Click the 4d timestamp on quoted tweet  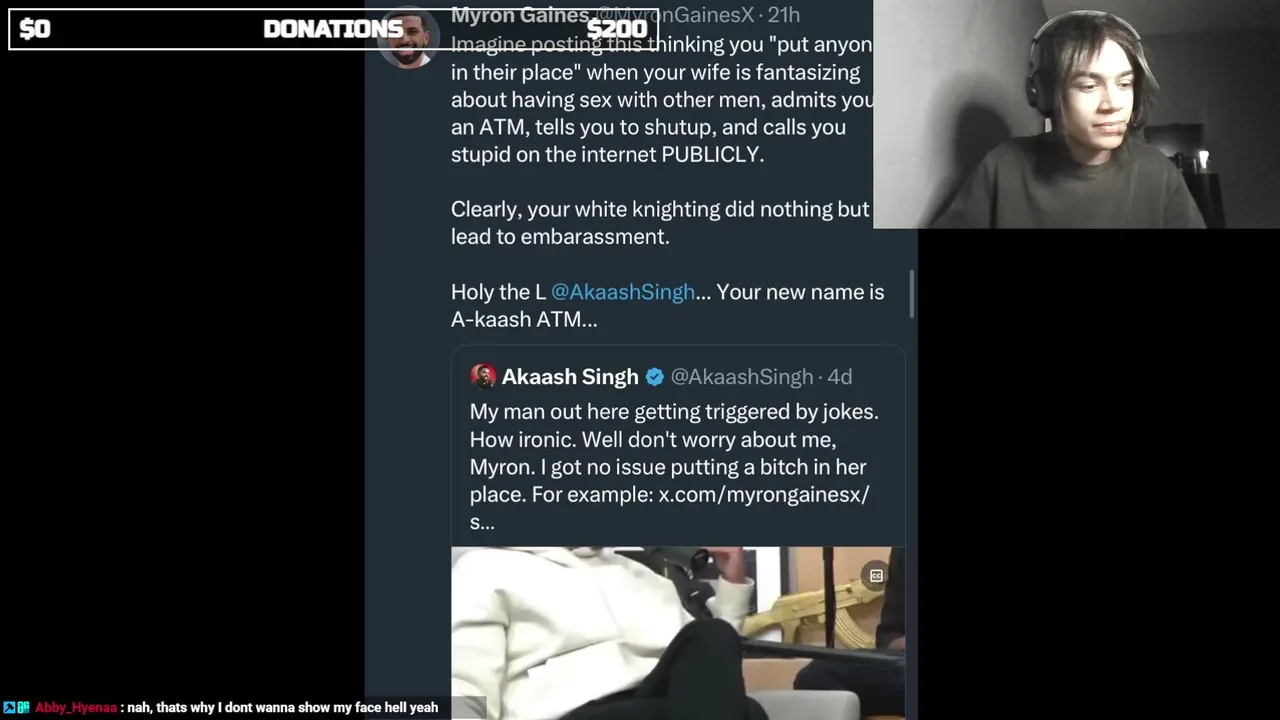pos(839,377)
